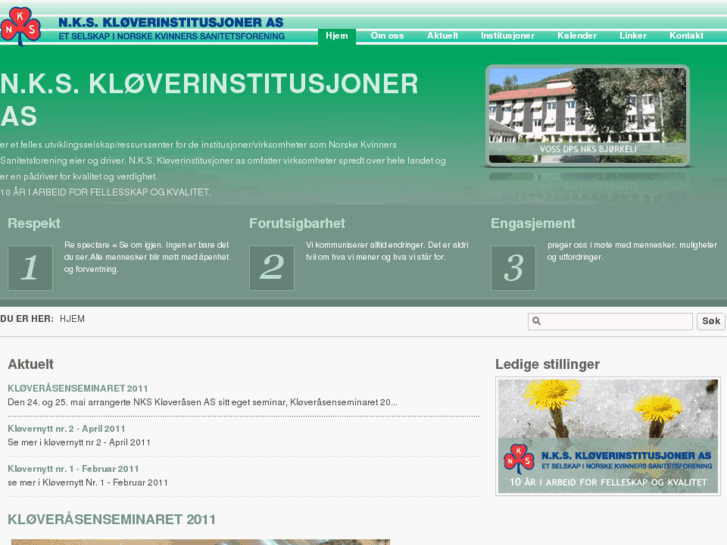Click the ET SELSKAP I NORSKE KVINNERS subtitle
The width and height of the screenshot is (727, 545).
pos(171,36)
